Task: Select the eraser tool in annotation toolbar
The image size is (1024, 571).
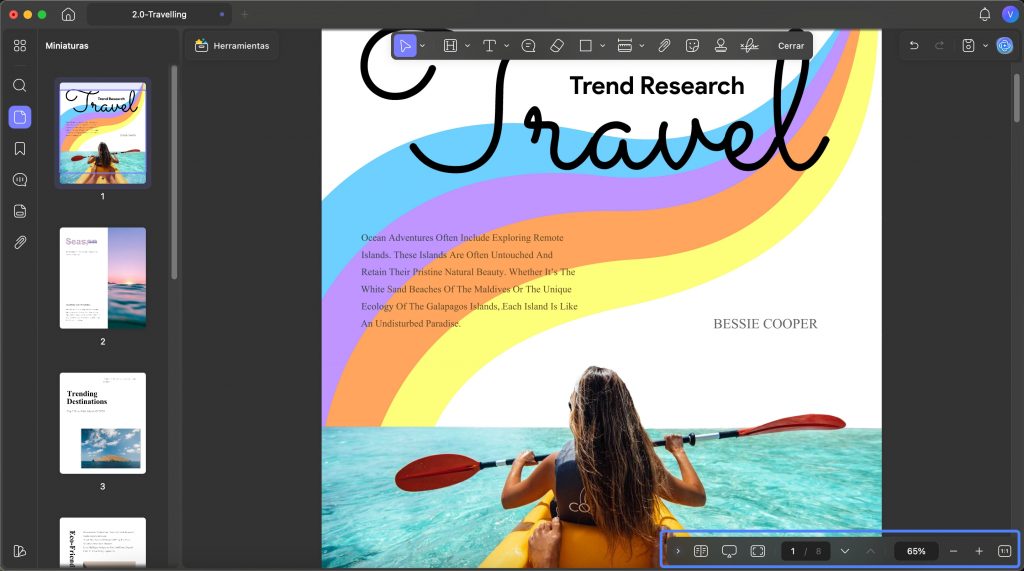Action: pyautogui.click(x=557, y=46)
